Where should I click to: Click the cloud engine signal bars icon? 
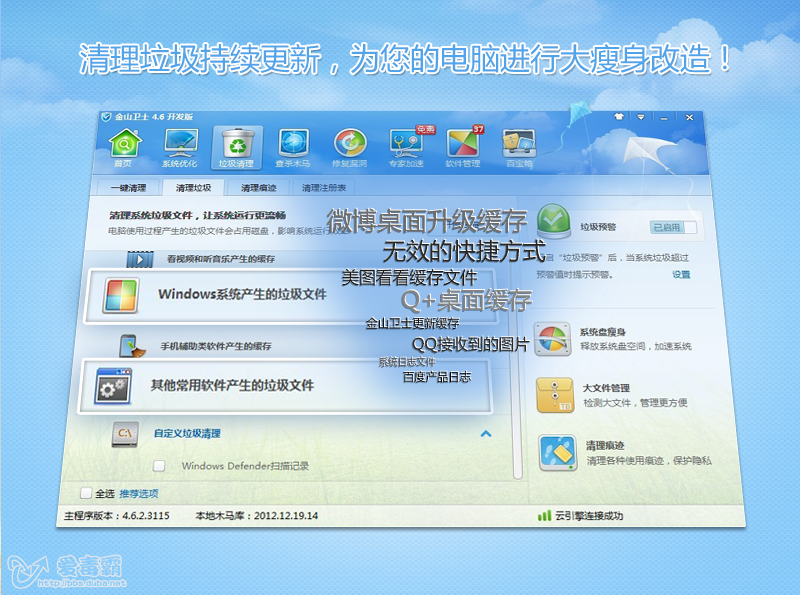(x=544, y=515)
